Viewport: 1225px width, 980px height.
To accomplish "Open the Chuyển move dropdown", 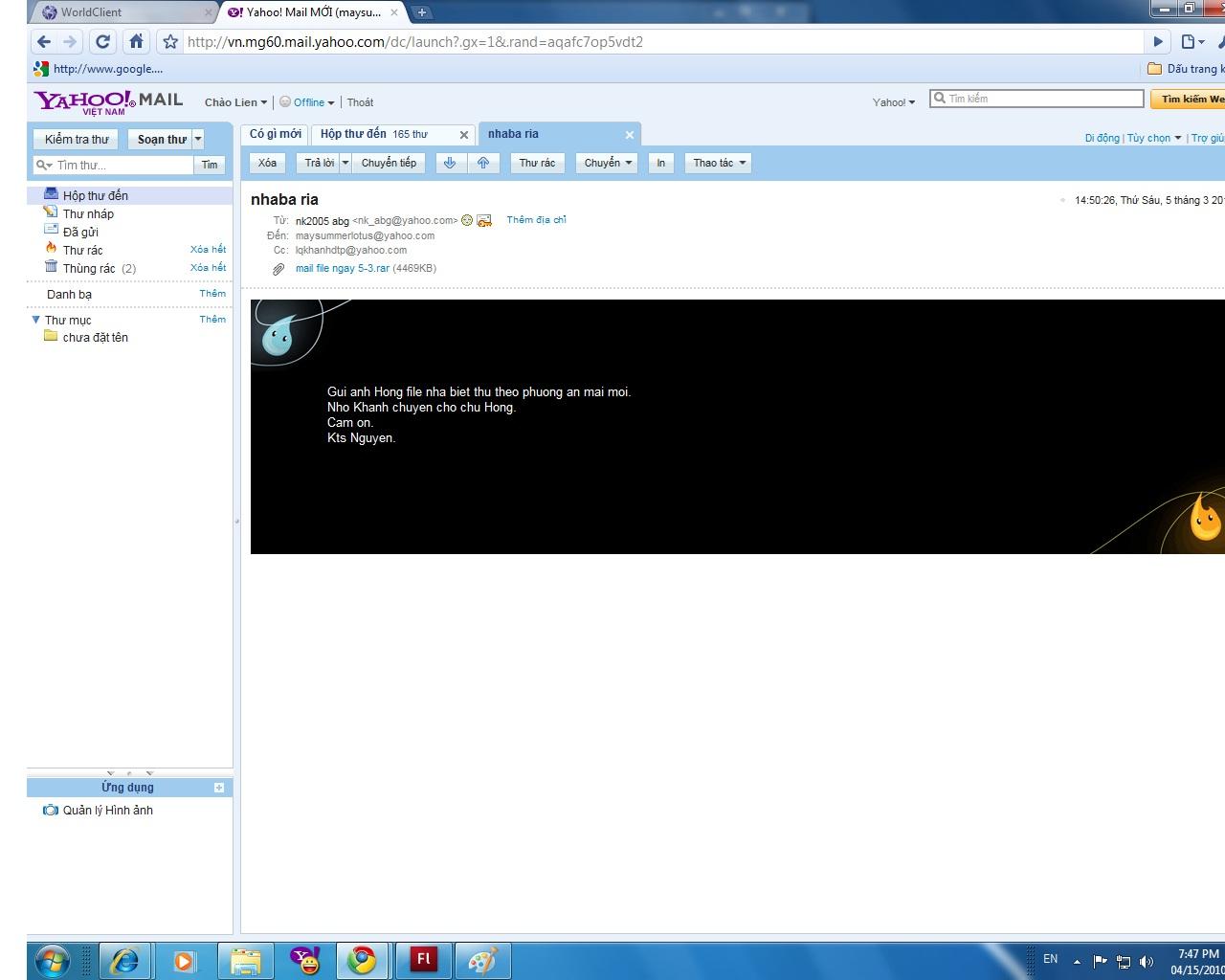I will pyautogui.click(x=609, y=163).
